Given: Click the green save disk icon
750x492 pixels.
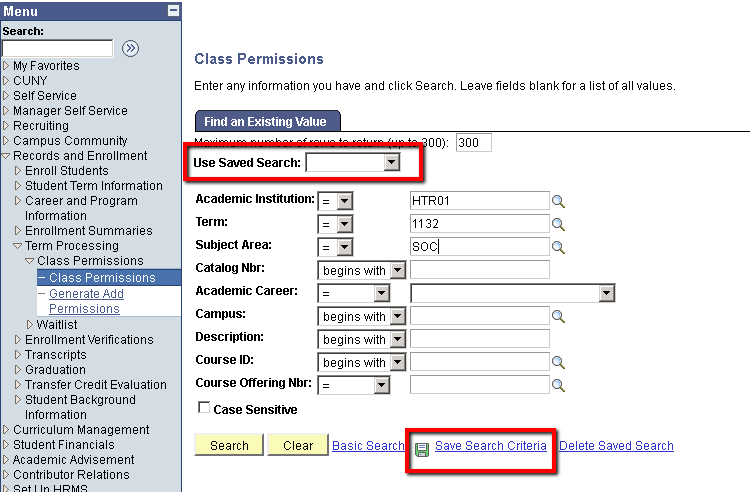Looking at the screenshot, I should pyautogui.click(x=422, y=449).
